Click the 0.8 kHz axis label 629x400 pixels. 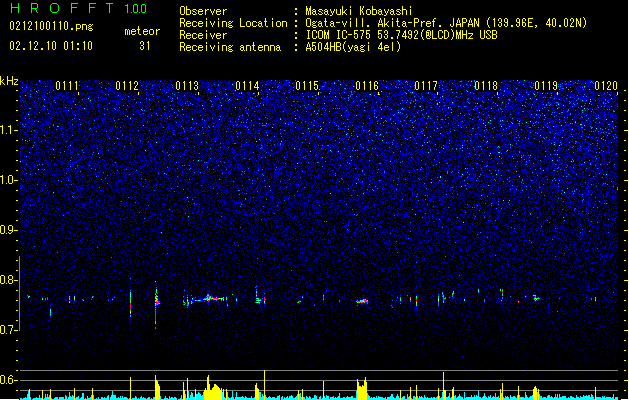pyautogui.click(x=9, y=280)
